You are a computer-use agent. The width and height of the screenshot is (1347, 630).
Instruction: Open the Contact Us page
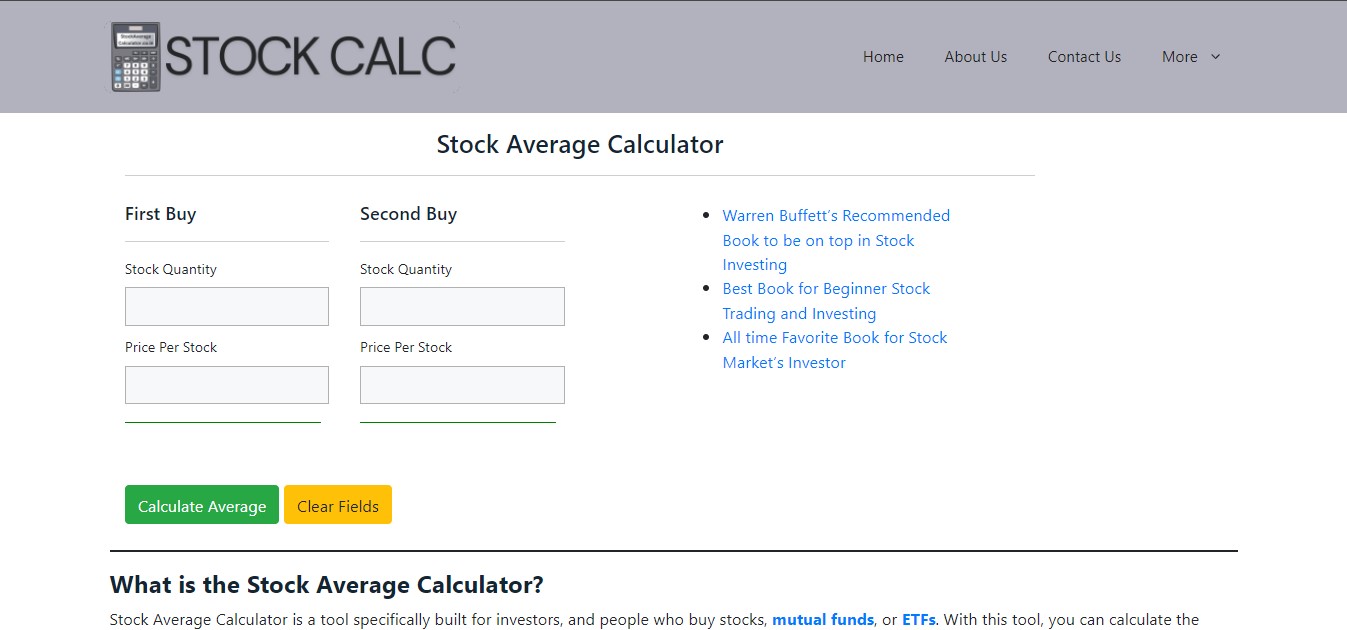coord(1084,57)
